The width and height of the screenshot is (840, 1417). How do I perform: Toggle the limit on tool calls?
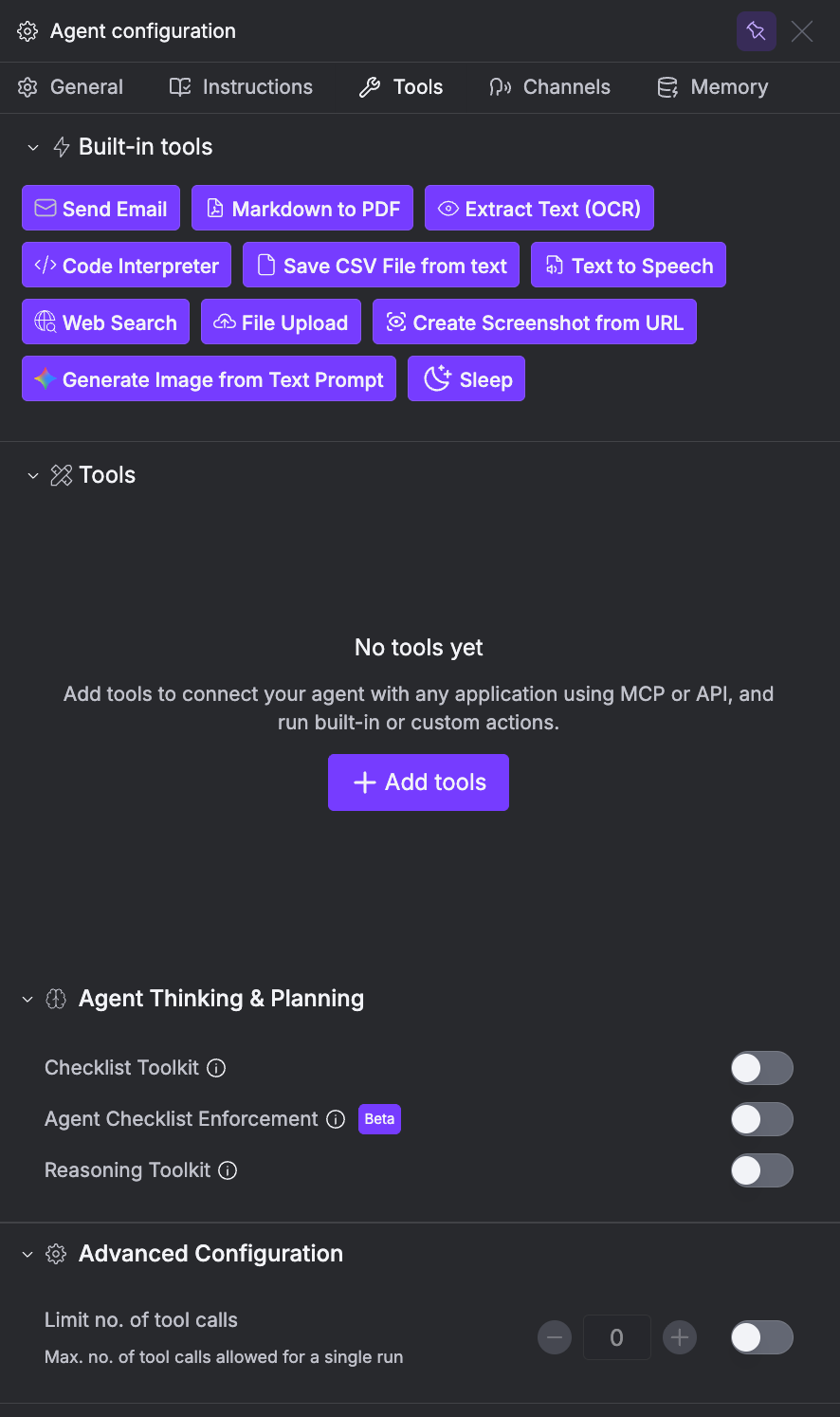[x=761, y=1337]
